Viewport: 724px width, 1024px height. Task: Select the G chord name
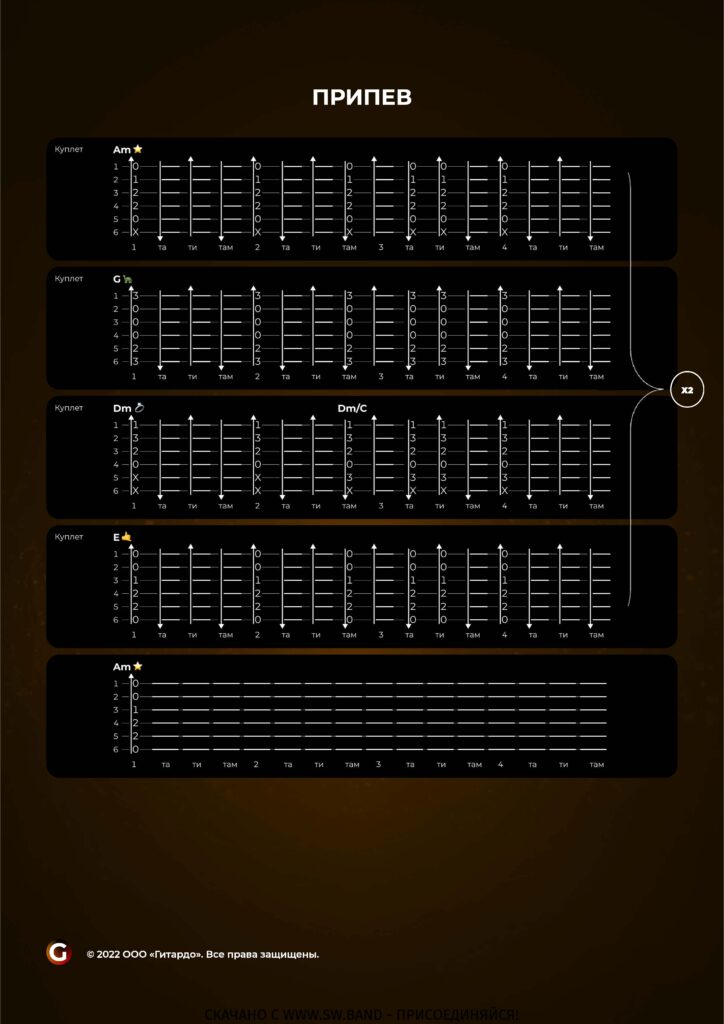[116, 279]
